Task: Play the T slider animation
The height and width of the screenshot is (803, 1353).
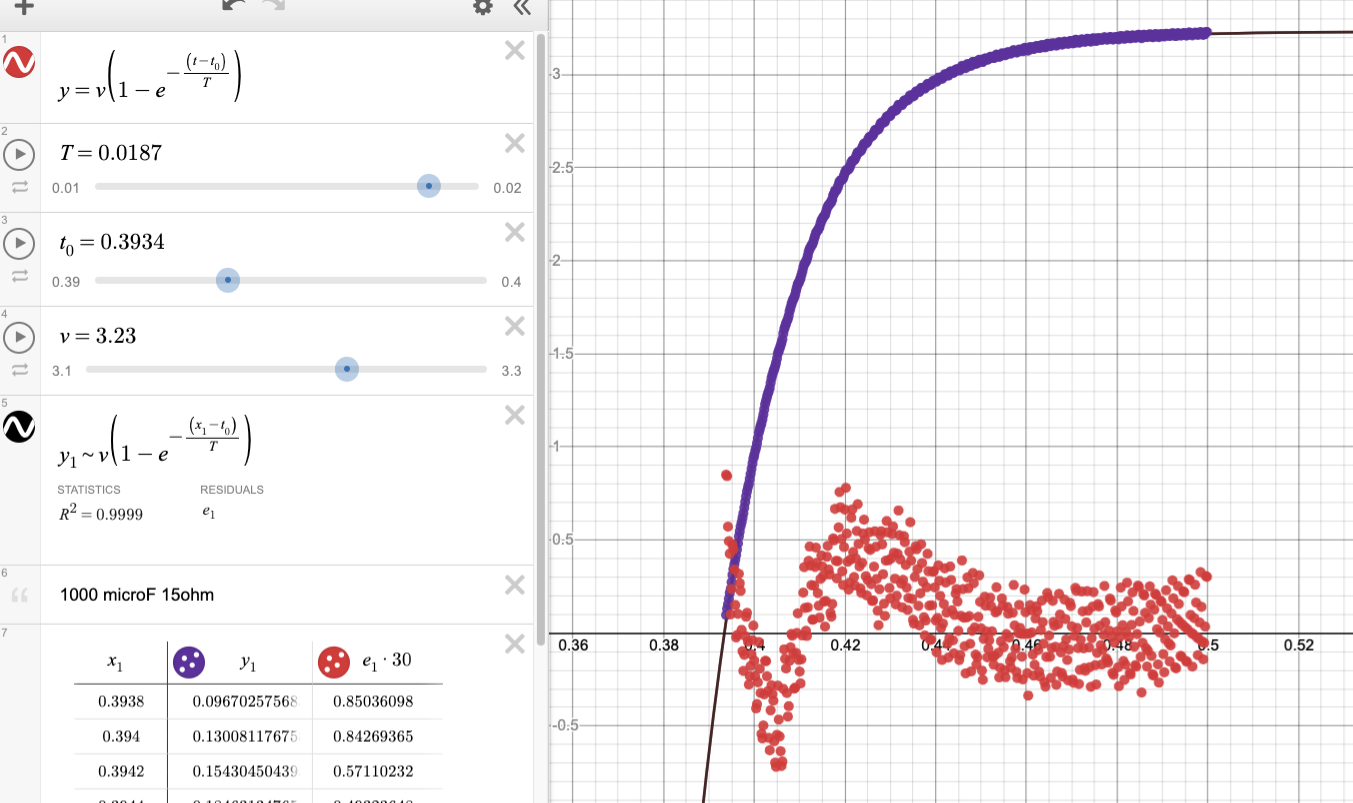Action: point(19,154)
